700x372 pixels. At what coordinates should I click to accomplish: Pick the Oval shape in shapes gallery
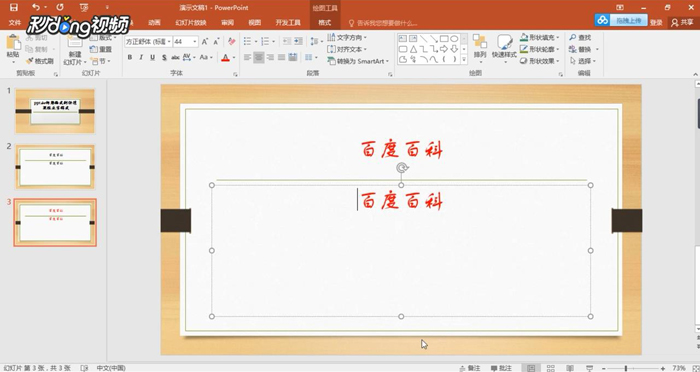click(x=454, y=39)
